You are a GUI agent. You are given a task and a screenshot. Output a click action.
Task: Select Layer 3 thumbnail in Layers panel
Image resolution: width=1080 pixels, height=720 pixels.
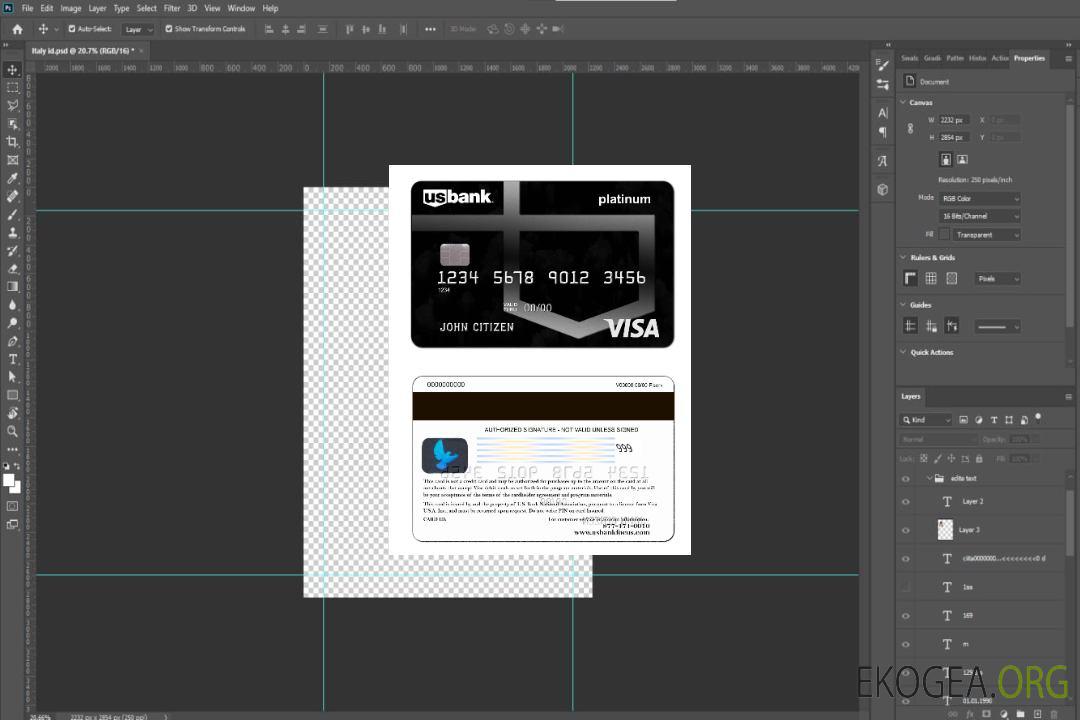(x=946, y=530)
